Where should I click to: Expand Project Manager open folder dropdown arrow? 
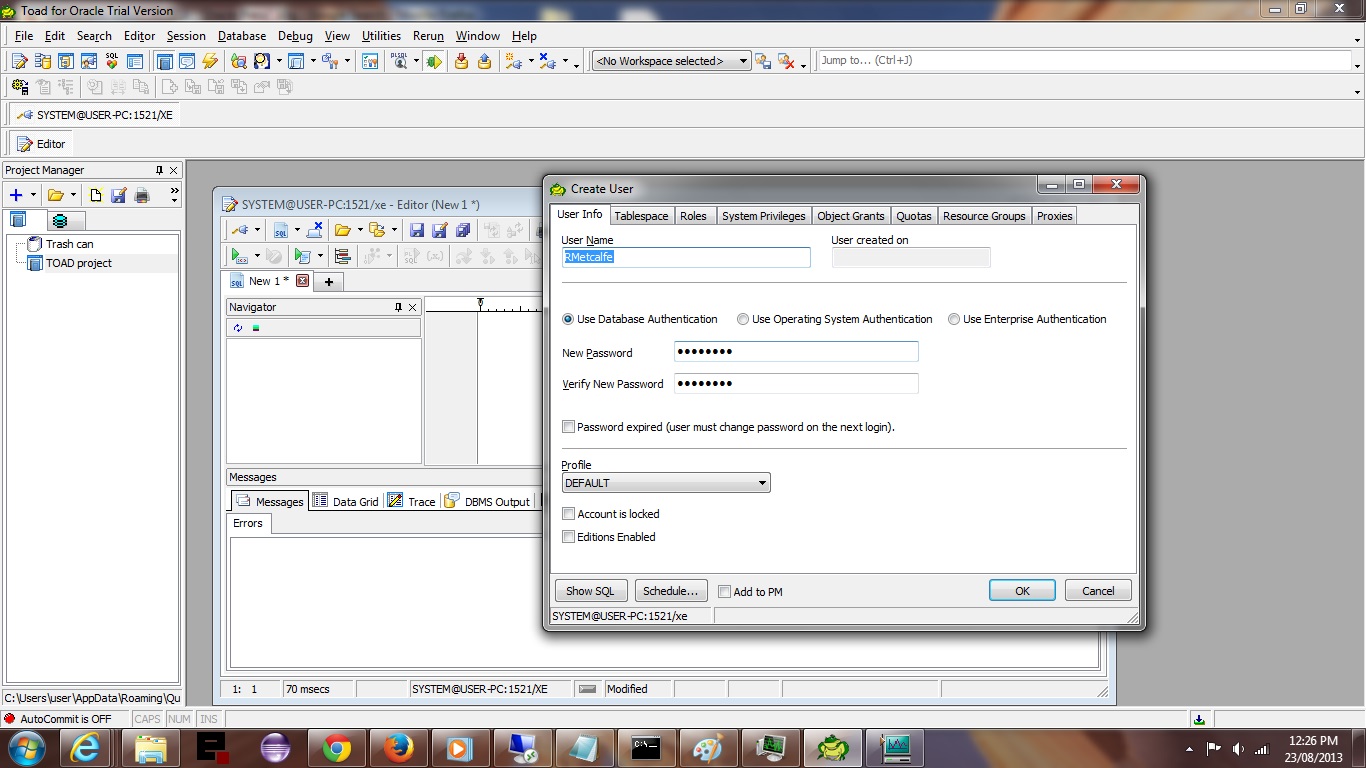tap(73, 195)
